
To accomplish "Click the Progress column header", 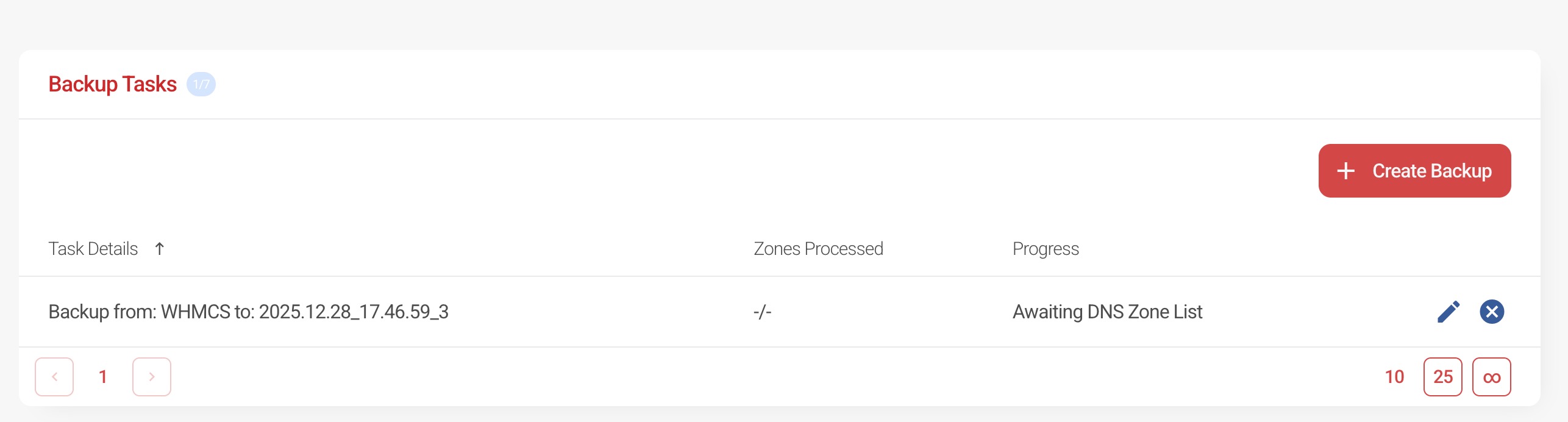I will point(1046,249).
